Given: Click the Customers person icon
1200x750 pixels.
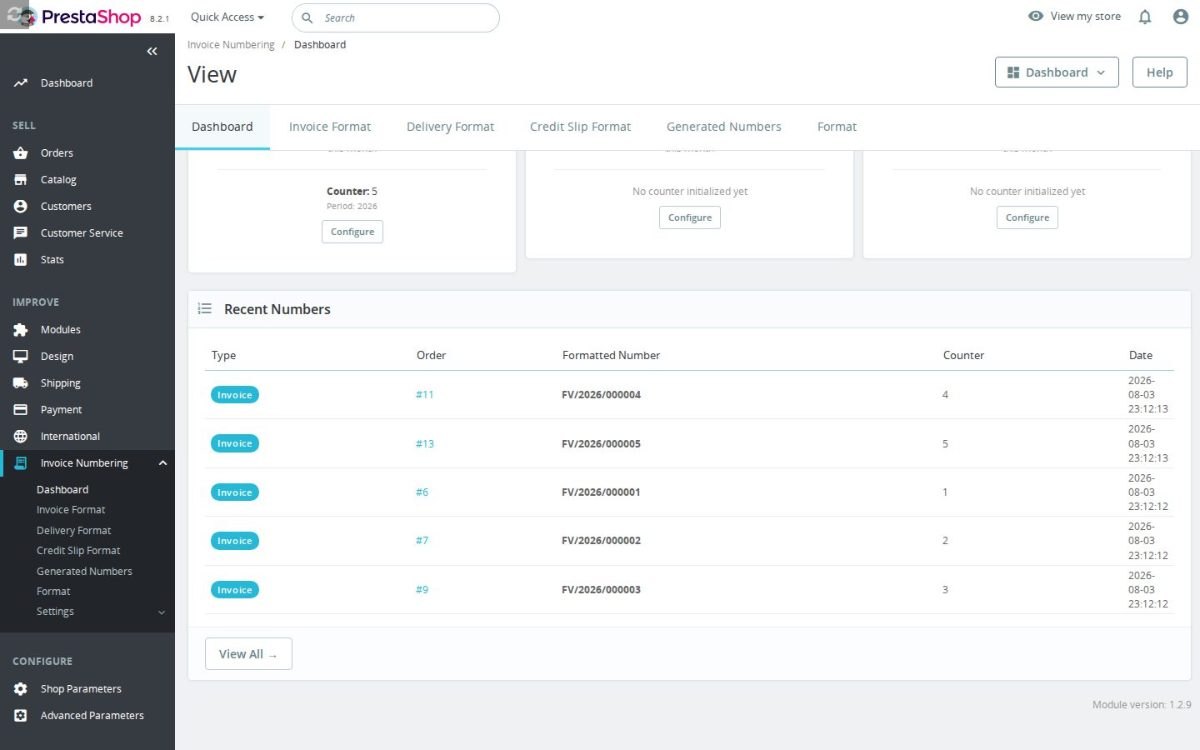Looking at the screenshot, I should coord(20,206).
